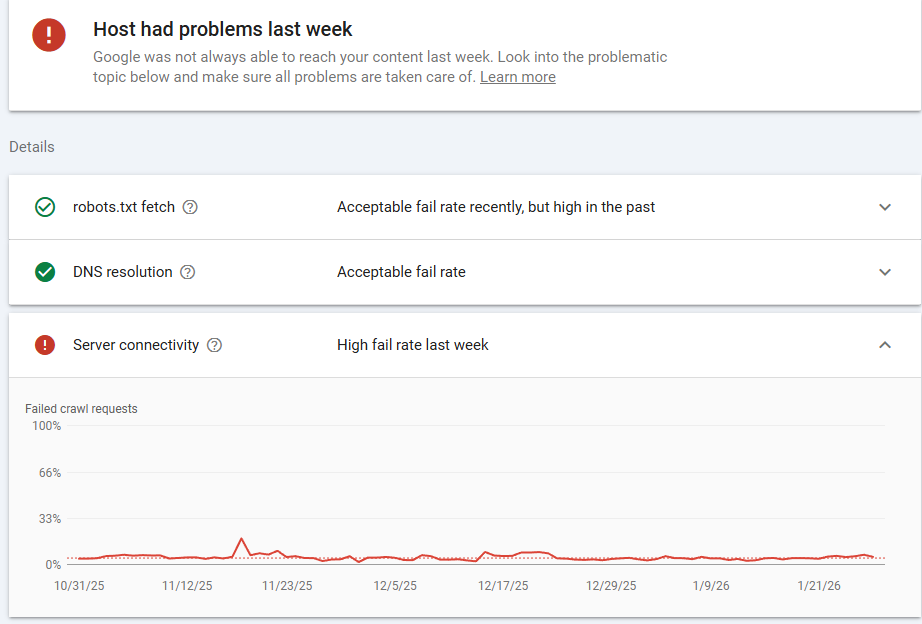Click 'High fail rate last week' status text
Screen dimensions: 922x624
413,345
